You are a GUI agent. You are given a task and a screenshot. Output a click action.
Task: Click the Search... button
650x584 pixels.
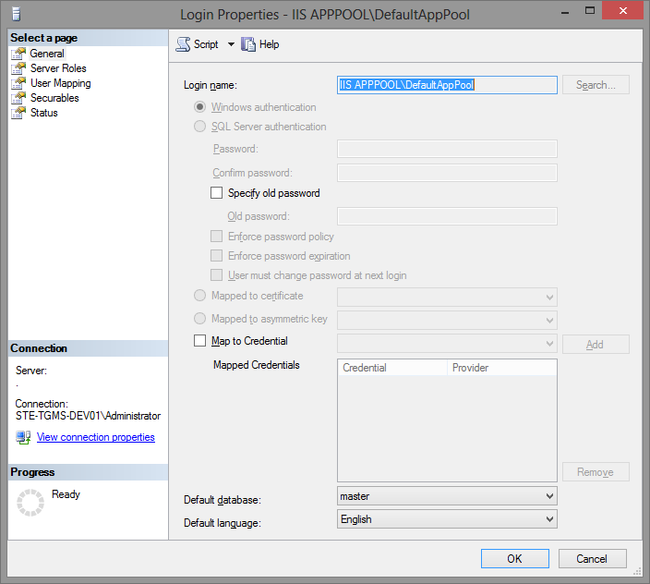(x=596, y=85)
